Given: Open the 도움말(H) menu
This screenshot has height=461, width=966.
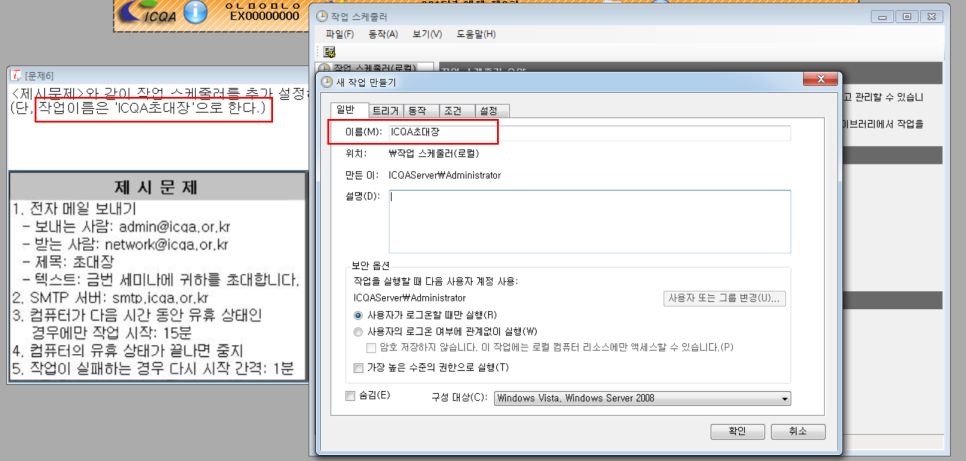Looking at the screenshot, I should click(476, 34).
